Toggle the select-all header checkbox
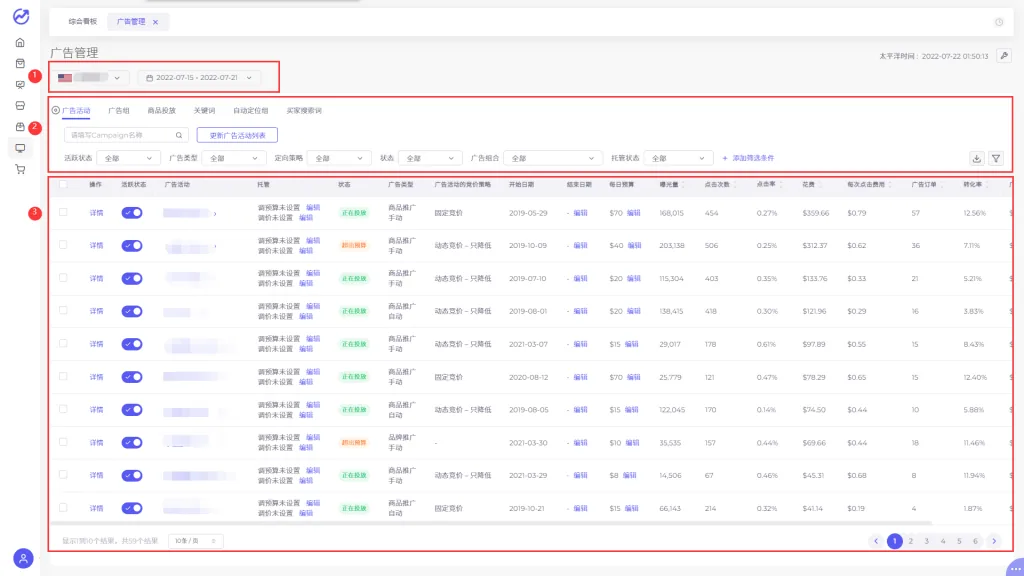This screenshot has height=576, width=1024. (x=63, y=184)
